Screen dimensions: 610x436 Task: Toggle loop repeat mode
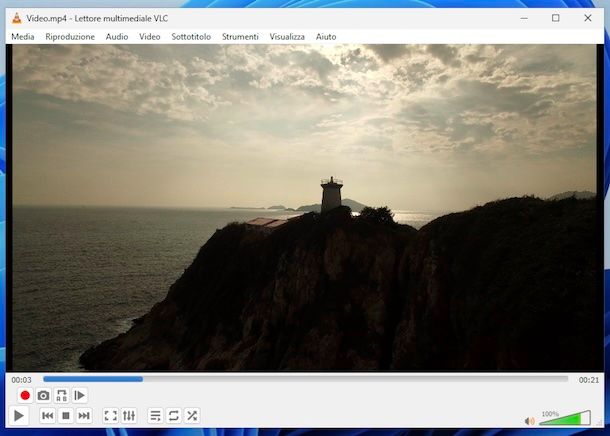(174, 416)
